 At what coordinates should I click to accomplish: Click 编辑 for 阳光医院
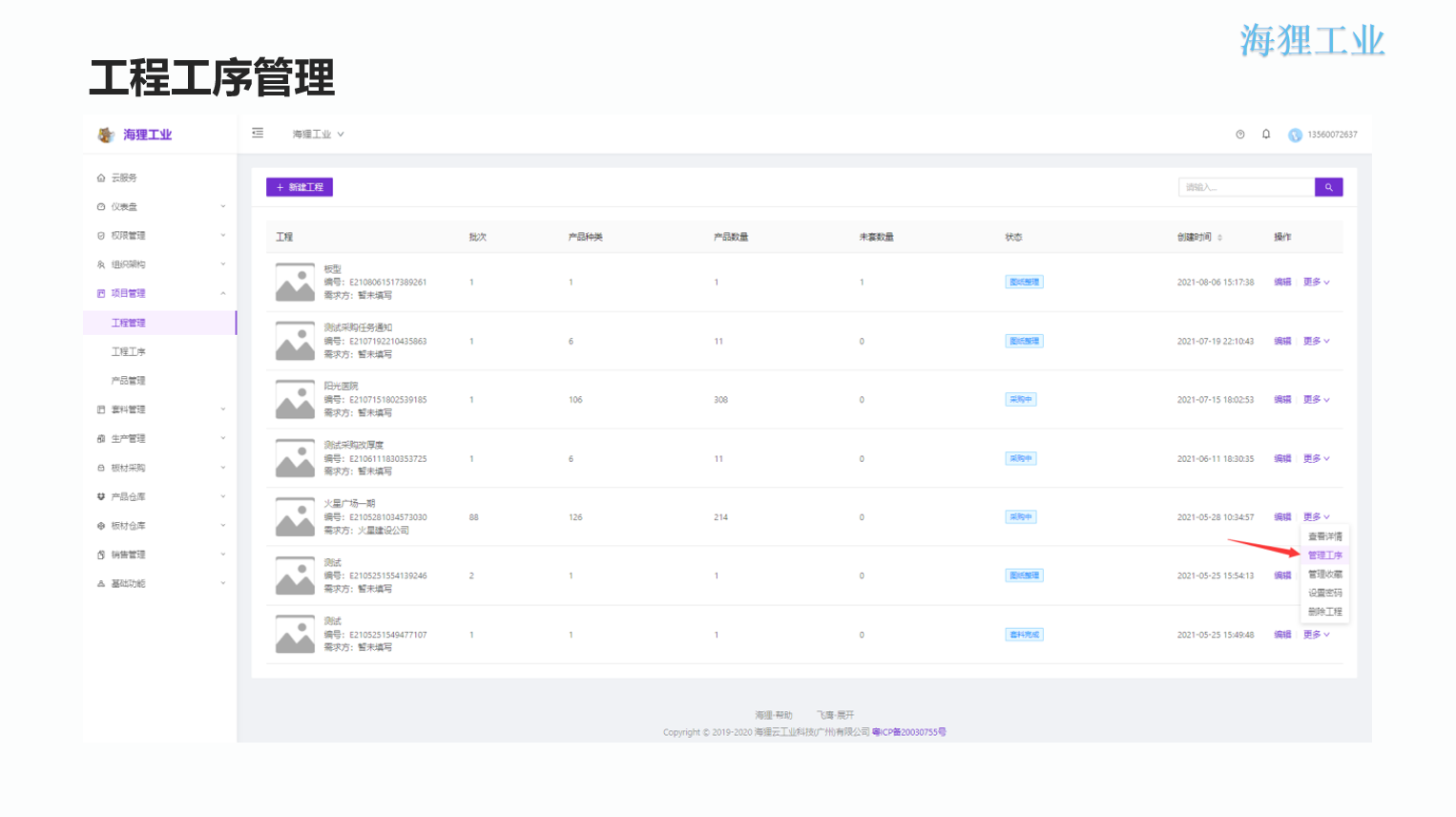pos(1282,400)
